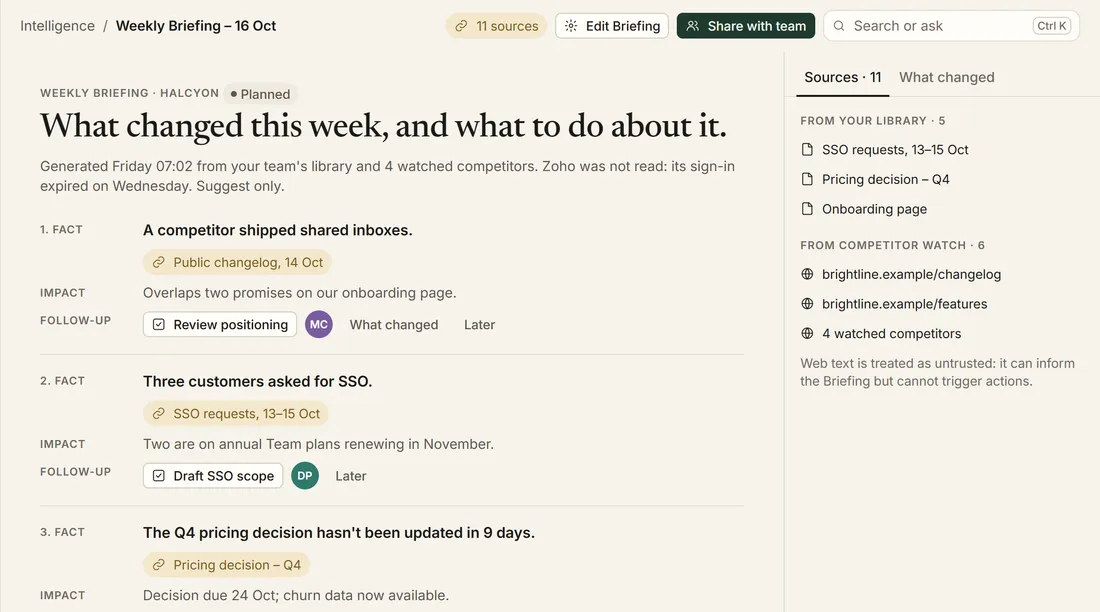
Task: Click the globe icon beside 4 watched competitors
Action: click(x=807, y=333)
